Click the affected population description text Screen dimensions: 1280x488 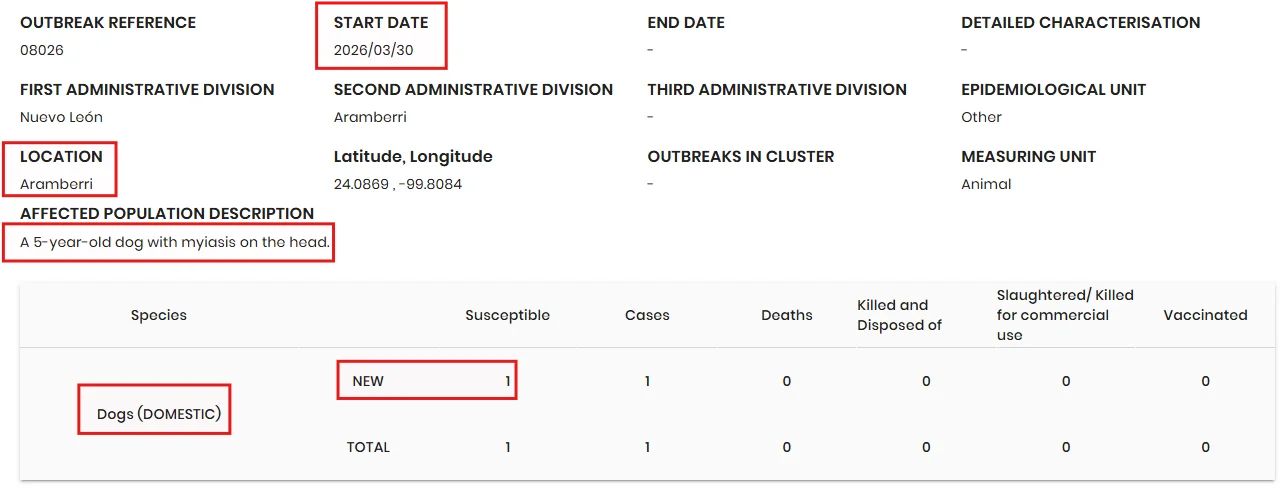[x=175, y=242]
